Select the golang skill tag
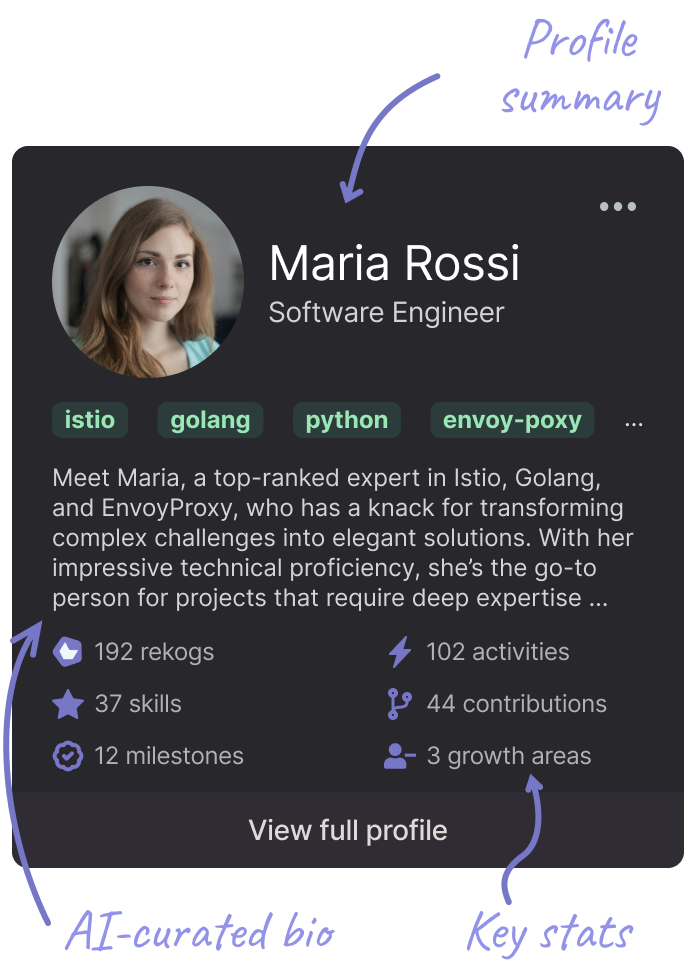The image size is (692, 970). tap(210, 420)
